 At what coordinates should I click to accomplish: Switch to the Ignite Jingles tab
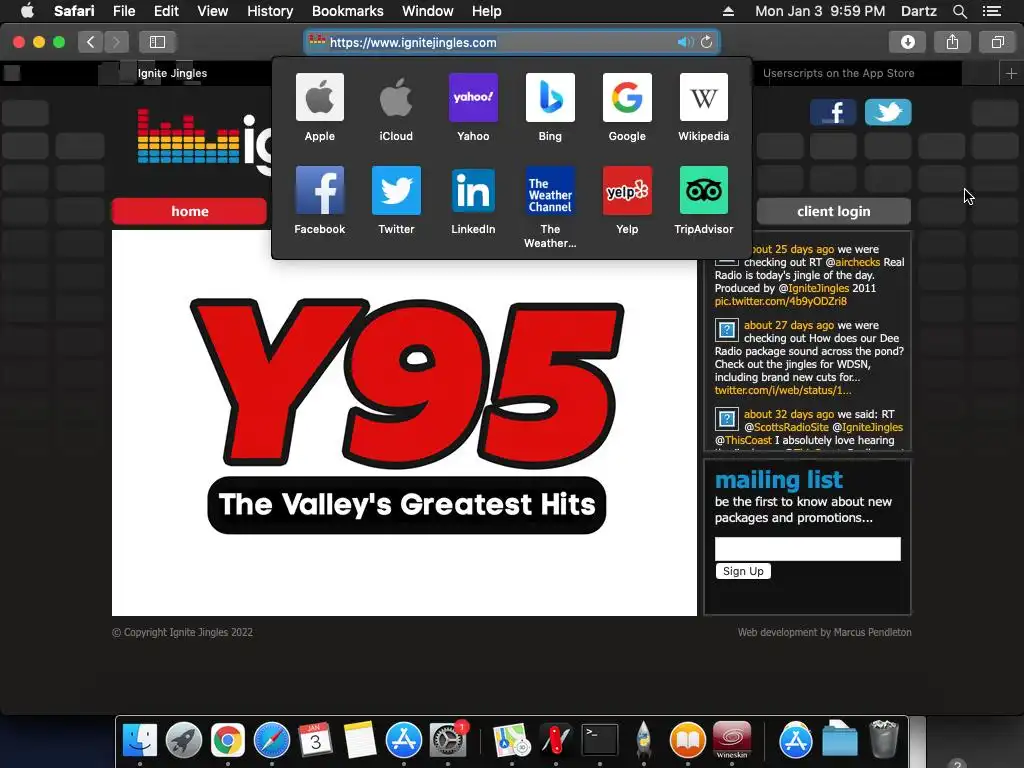(x=172, y=73)
